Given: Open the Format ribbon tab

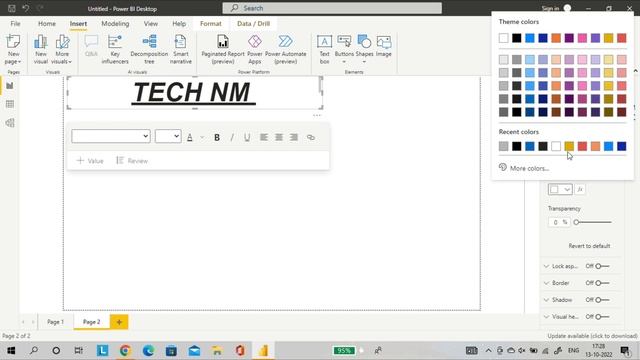Looking at the screenshot, I should [x=211, y=24].
